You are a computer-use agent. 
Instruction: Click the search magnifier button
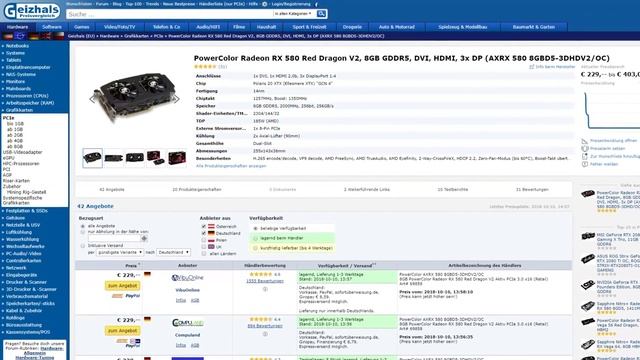click(321, 14)
